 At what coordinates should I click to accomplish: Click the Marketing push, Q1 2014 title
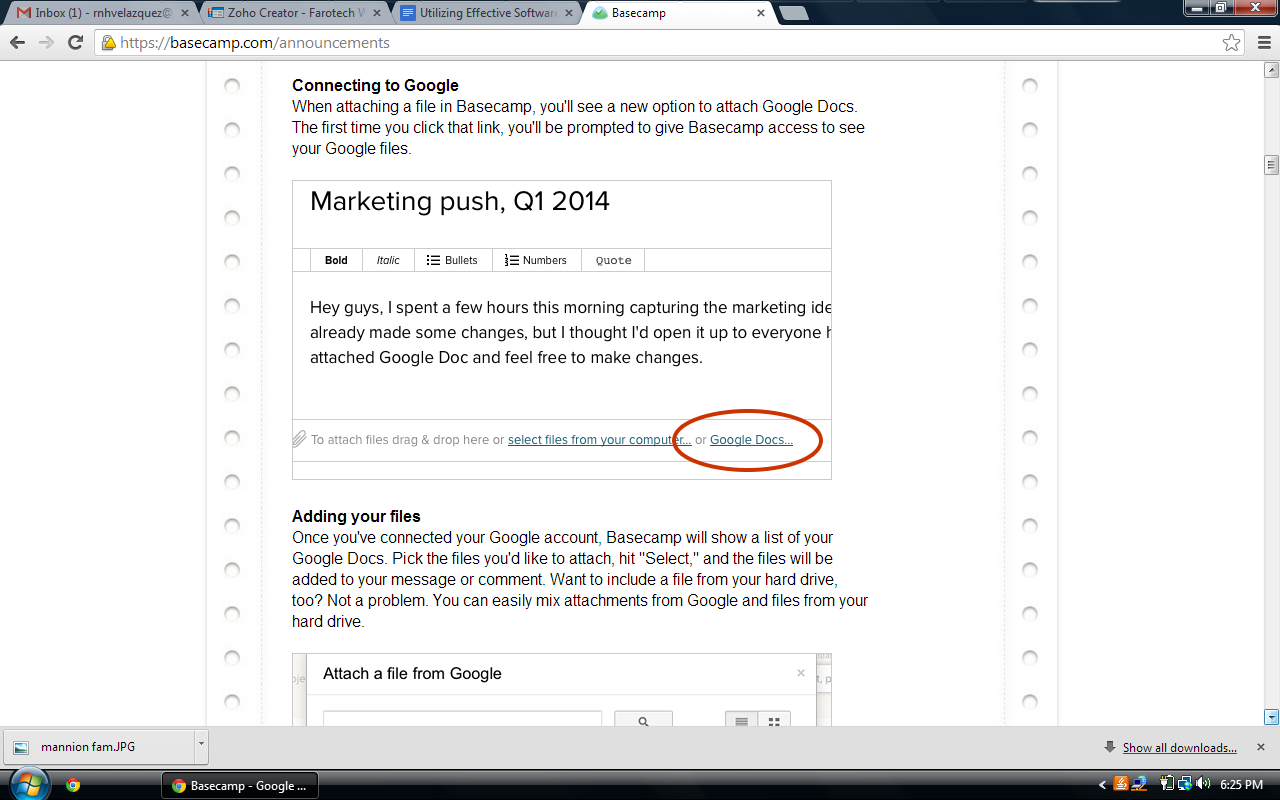point(460,201)
